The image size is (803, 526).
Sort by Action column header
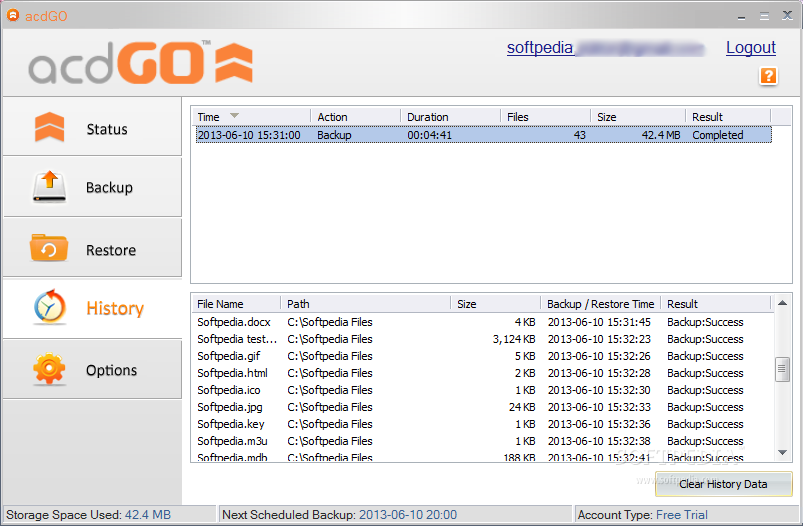coord(355,117)
